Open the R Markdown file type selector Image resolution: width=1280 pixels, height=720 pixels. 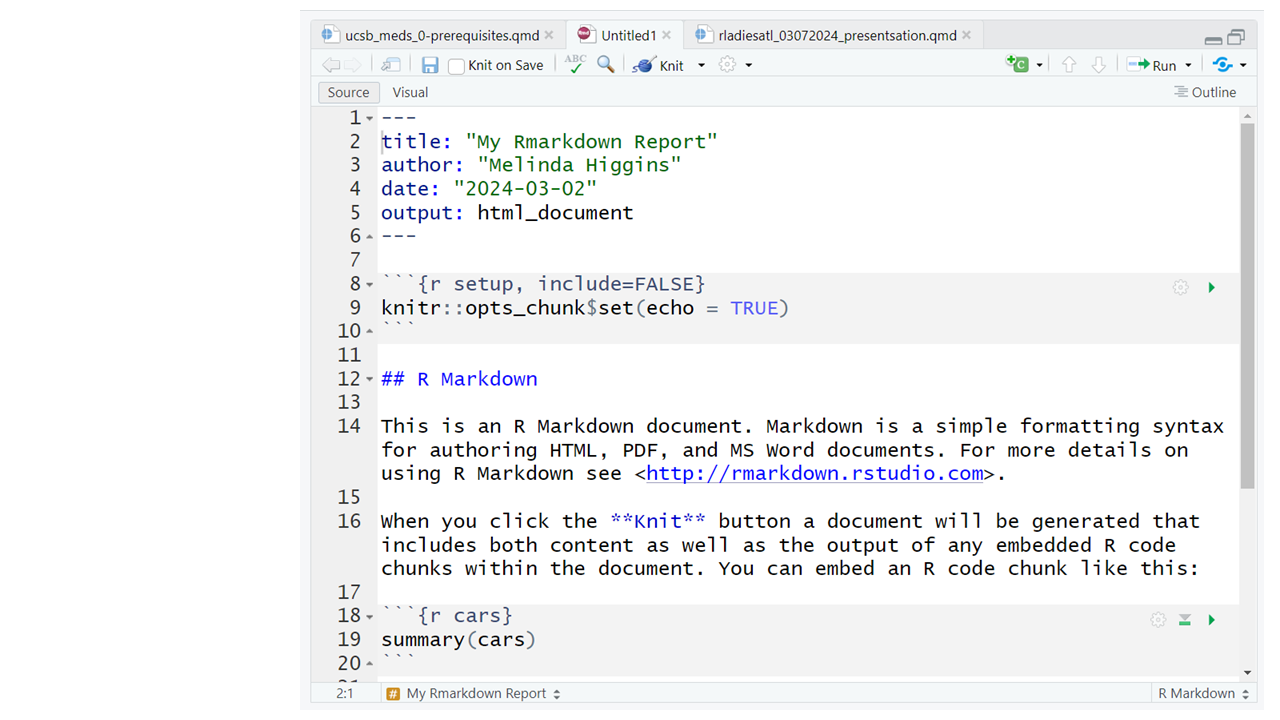click(x=1203, y=693)
